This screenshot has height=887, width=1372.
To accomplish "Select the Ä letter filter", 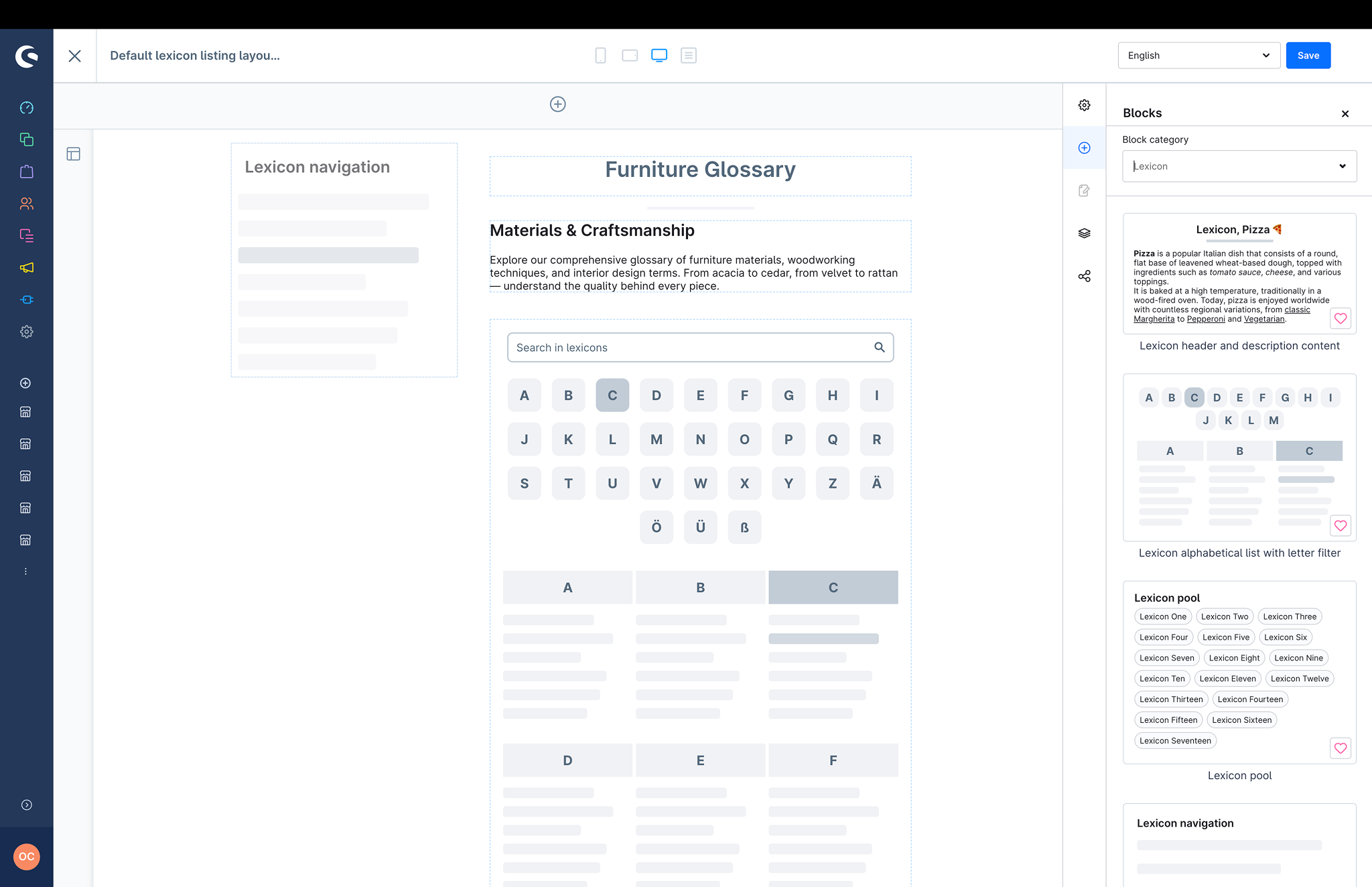I will pyautogui.click(x=877, y=484).
